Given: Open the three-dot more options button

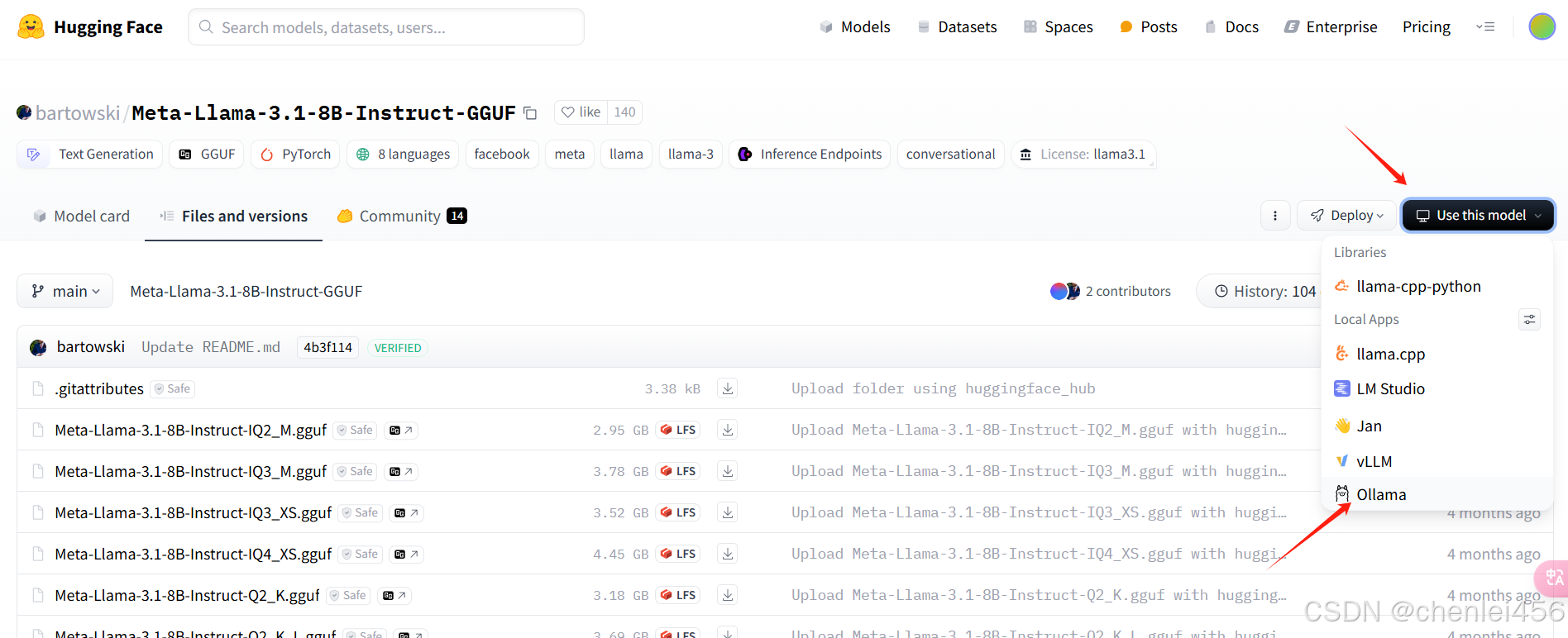Looking at the screenshot, I should [1275, 216].
